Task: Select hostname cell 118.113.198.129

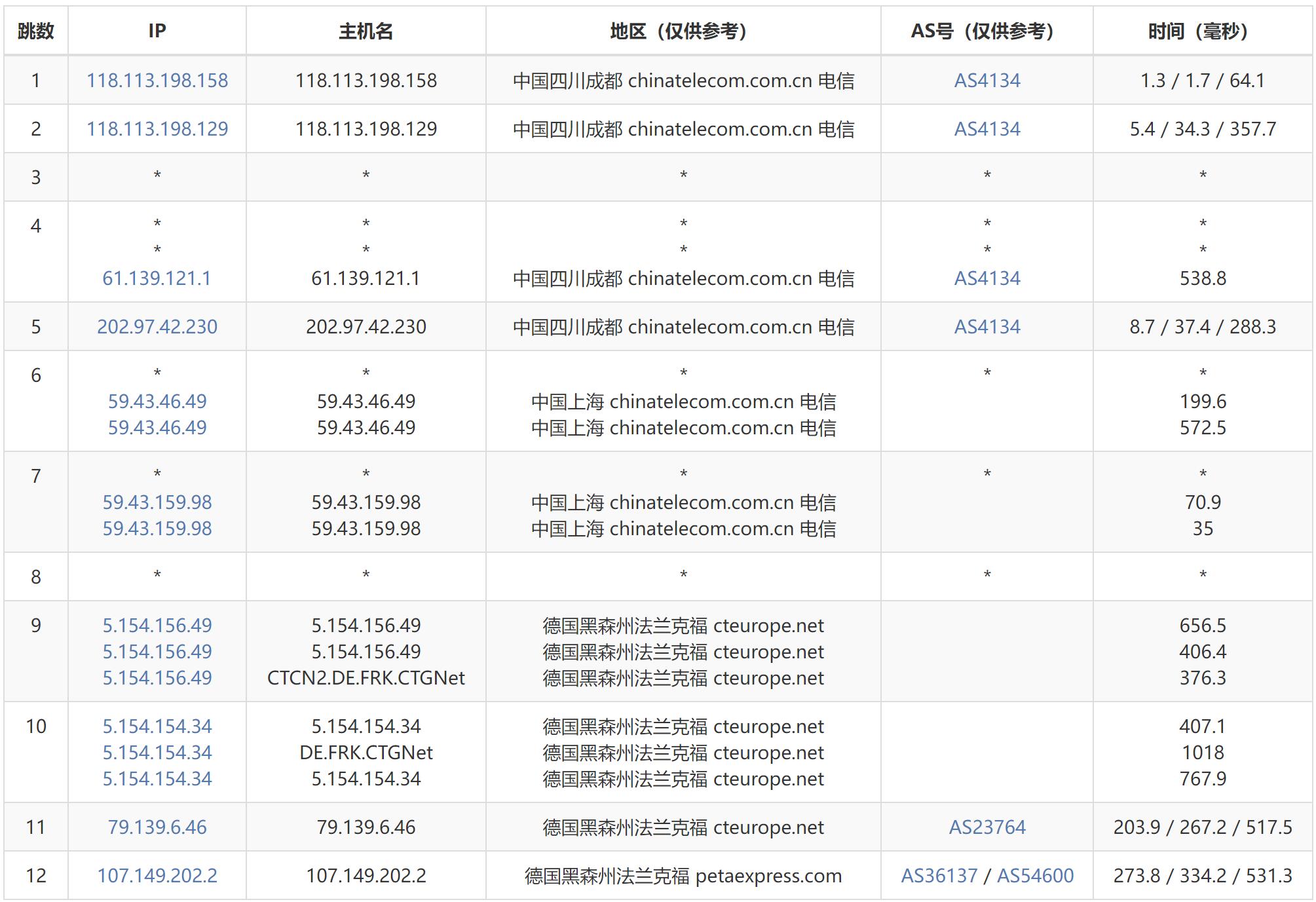Action: pos(366,129)
